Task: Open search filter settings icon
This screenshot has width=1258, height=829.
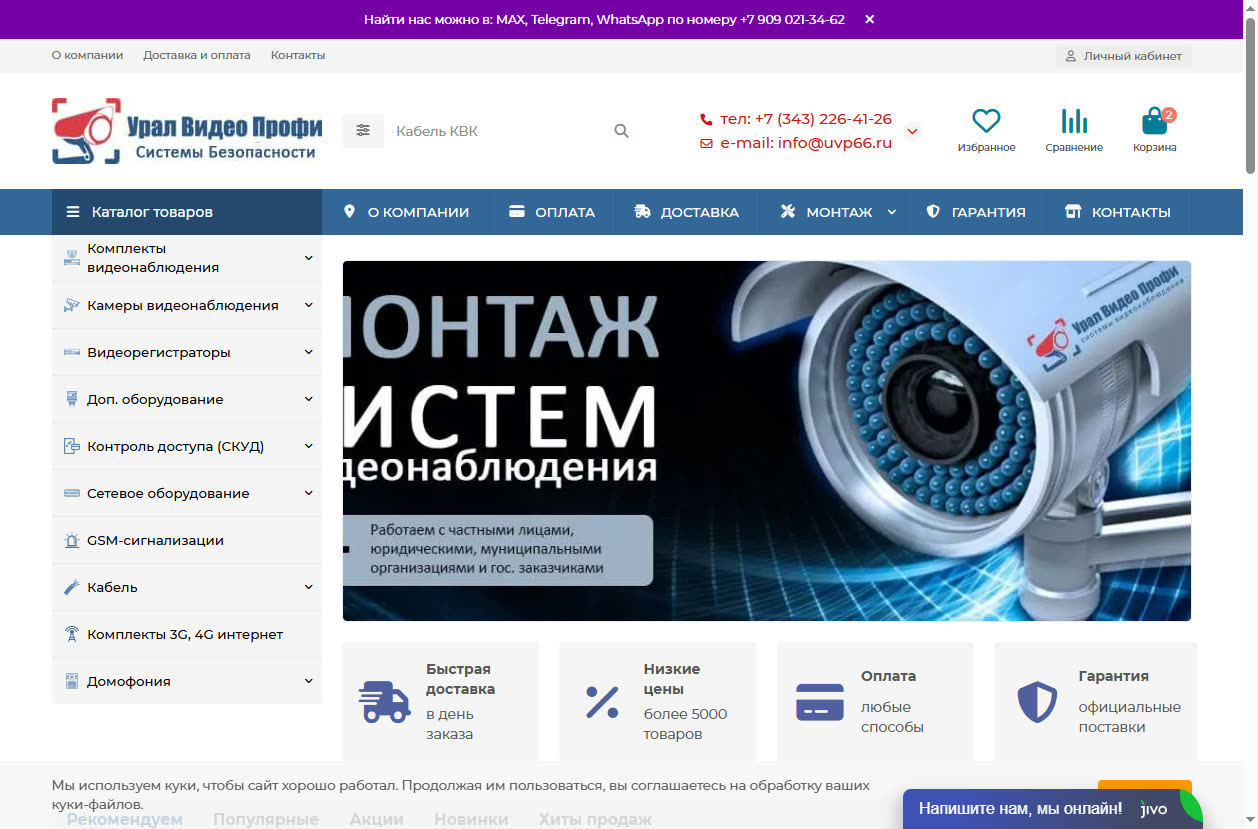Action: (363, 130)
